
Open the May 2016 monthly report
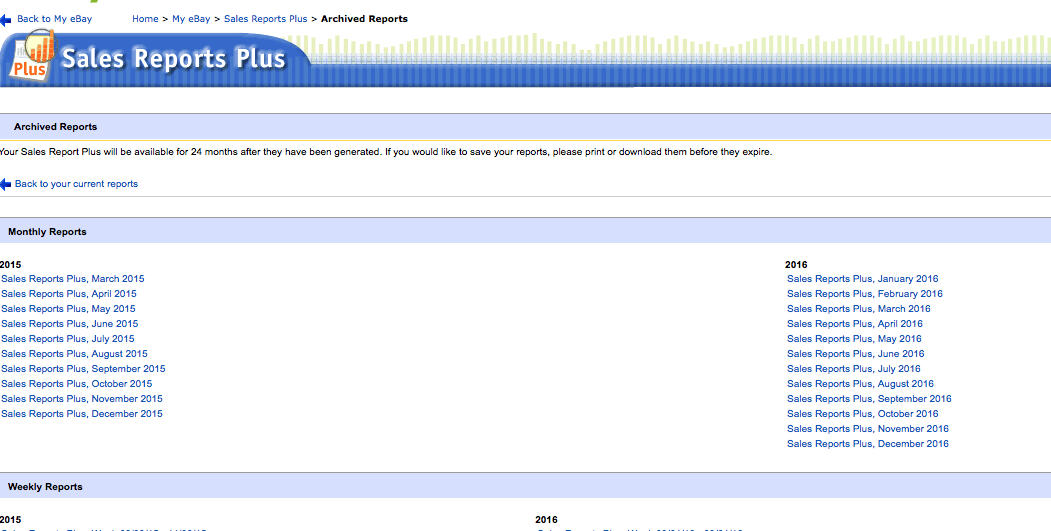pos(854,339)
